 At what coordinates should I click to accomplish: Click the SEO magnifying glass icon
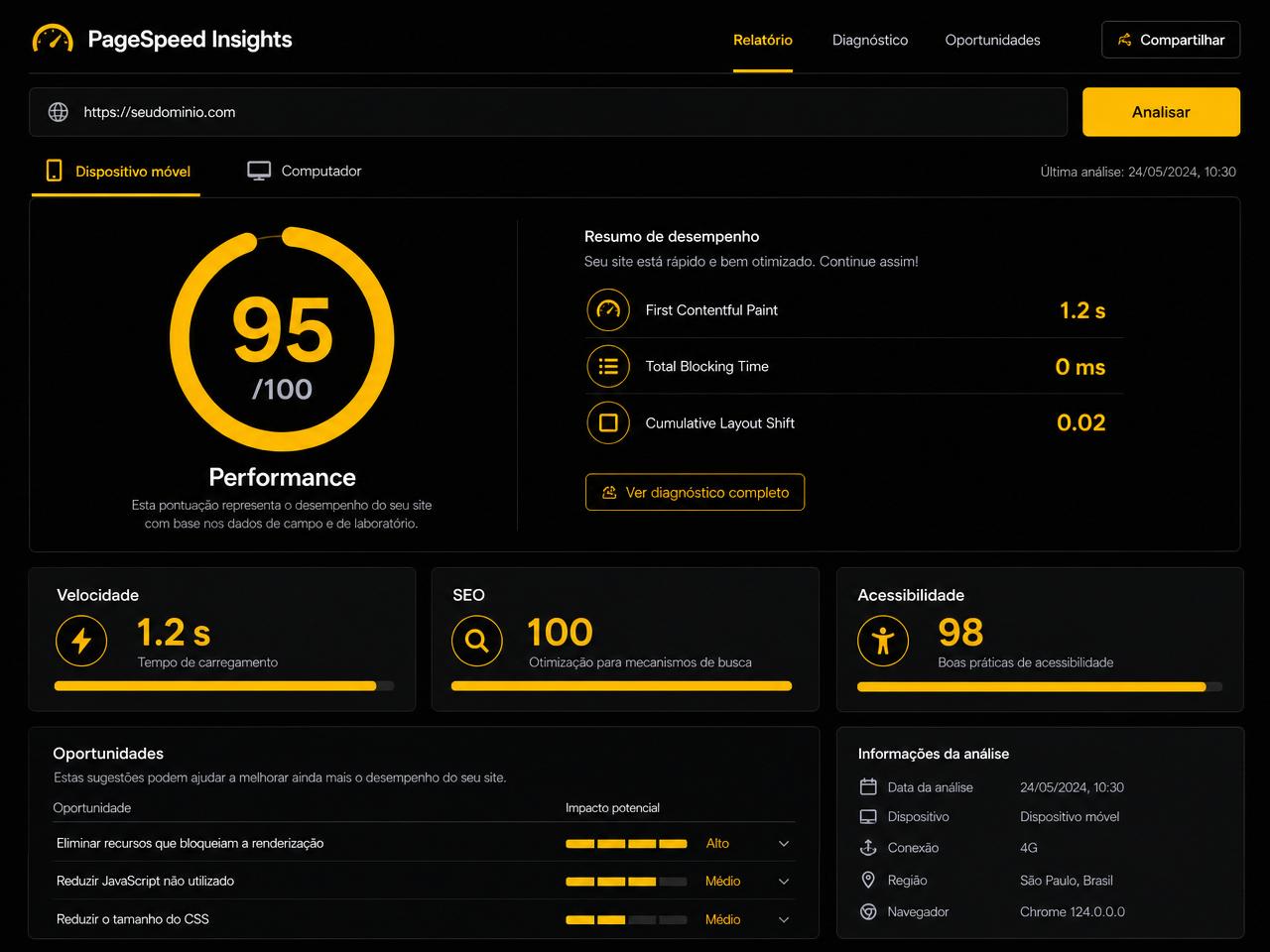point(477,641)
